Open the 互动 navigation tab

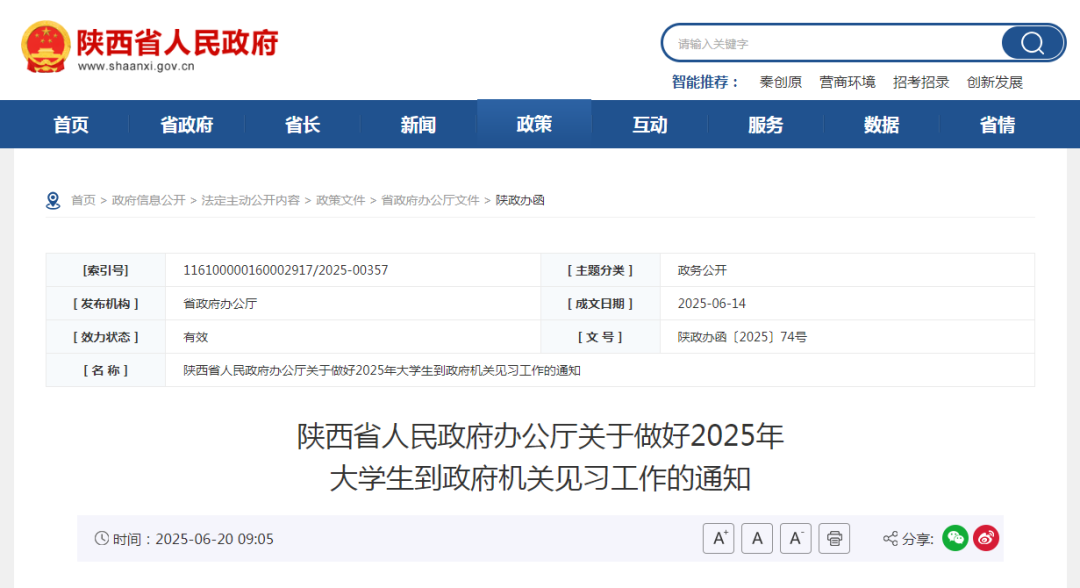coord(650,125)
